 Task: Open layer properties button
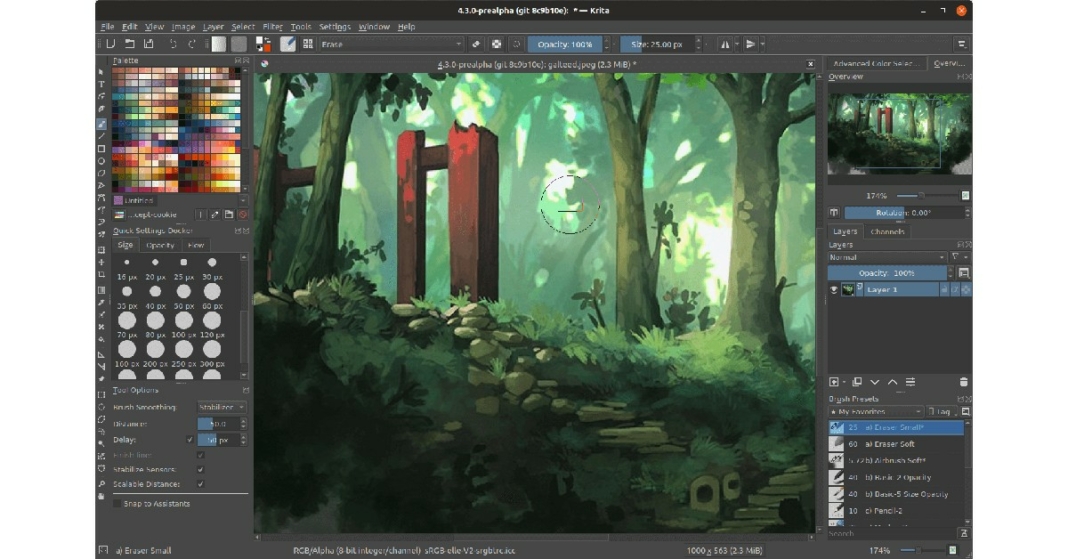coord(910,383)
